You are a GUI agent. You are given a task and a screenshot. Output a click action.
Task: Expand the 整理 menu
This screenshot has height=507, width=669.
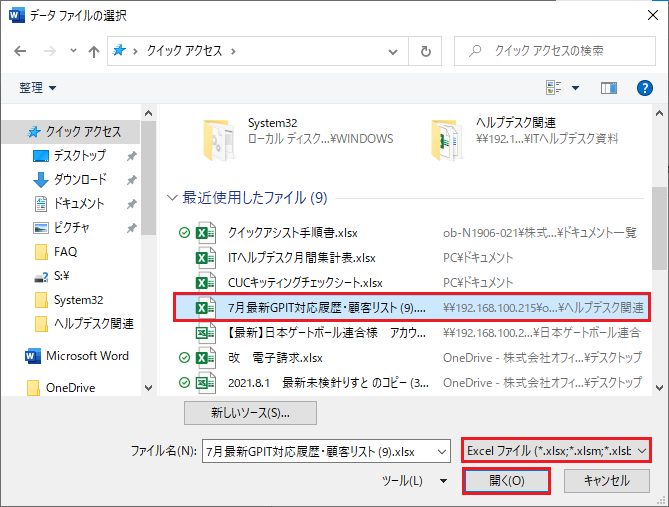tap(38, 89)
